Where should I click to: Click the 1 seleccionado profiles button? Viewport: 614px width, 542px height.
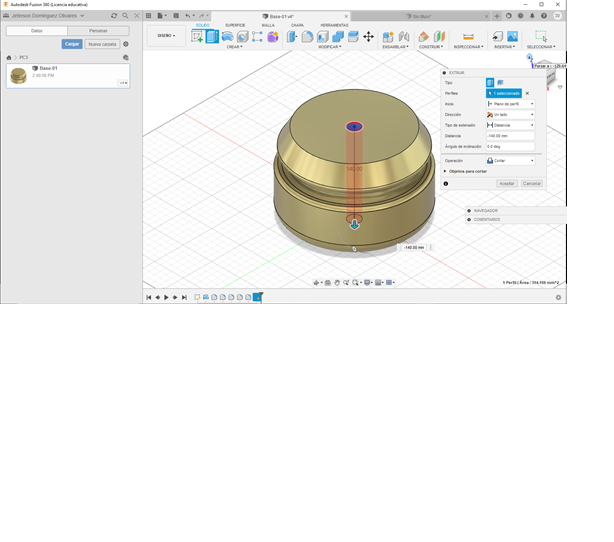(x=504, y=93)
